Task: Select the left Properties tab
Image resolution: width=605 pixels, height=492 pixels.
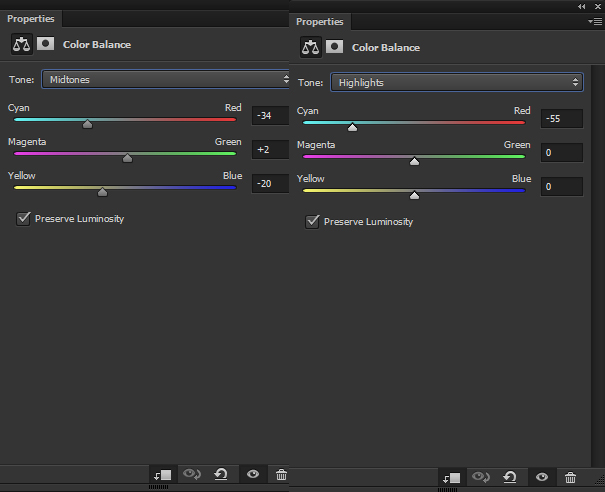Action: (x=31, y=18)
